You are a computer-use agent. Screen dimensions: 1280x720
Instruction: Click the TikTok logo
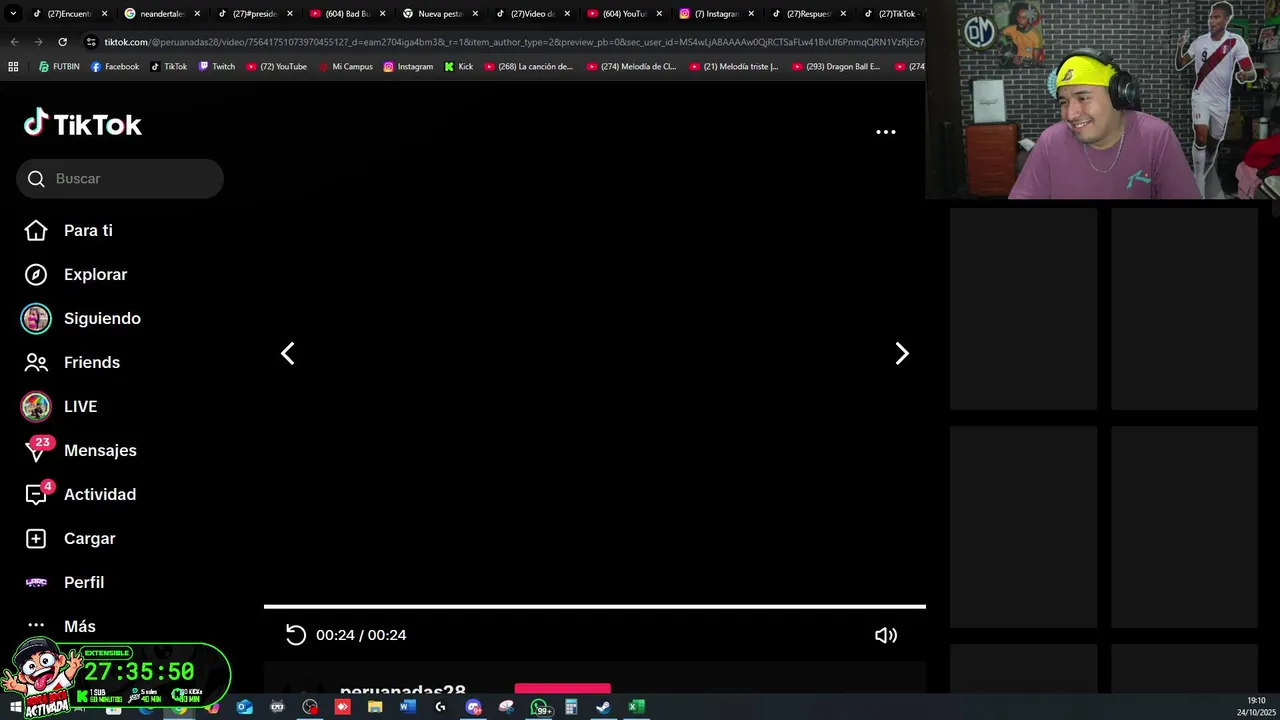pos(83,124)
